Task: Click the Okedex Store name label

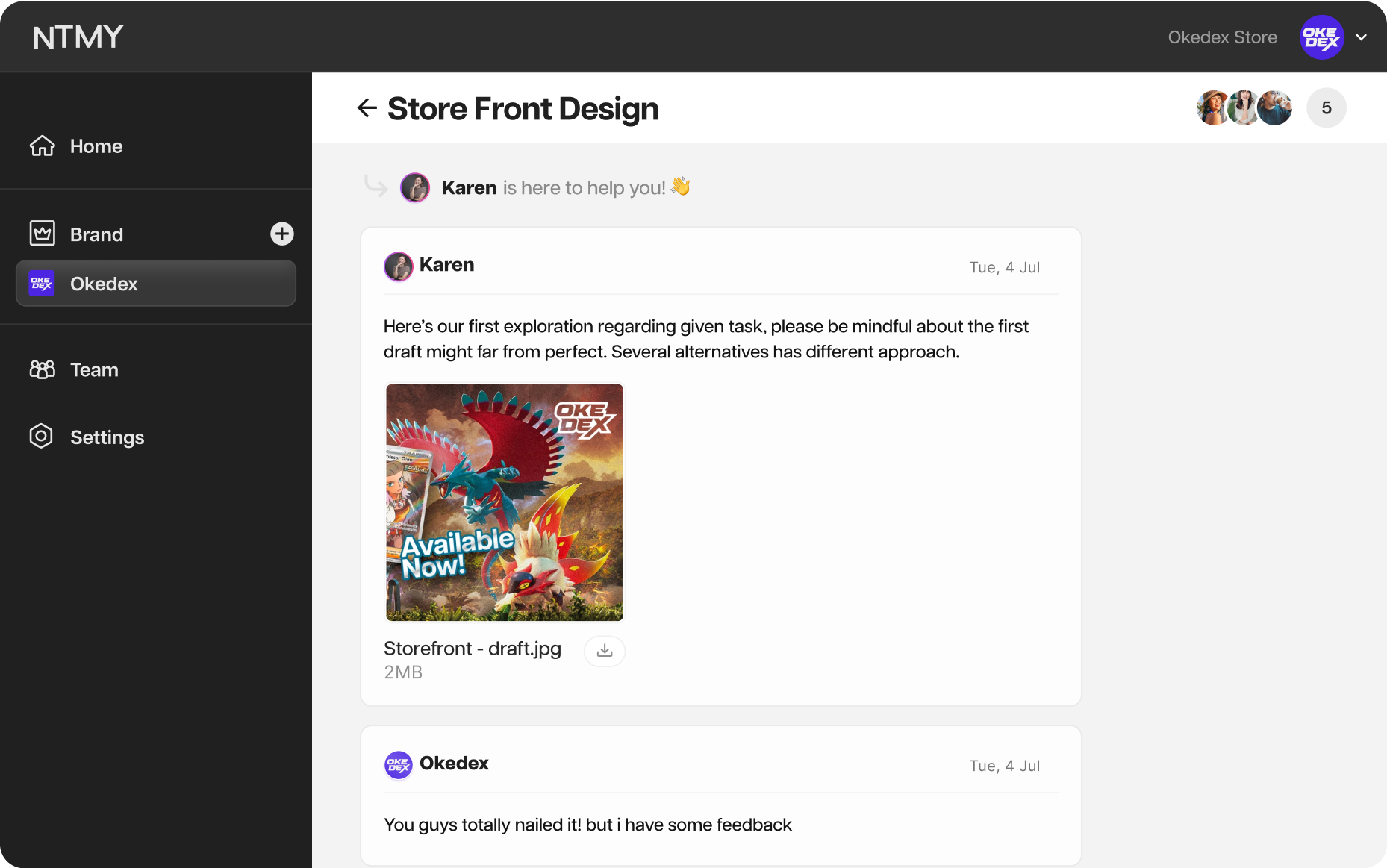Action: tap(1222, 37)
